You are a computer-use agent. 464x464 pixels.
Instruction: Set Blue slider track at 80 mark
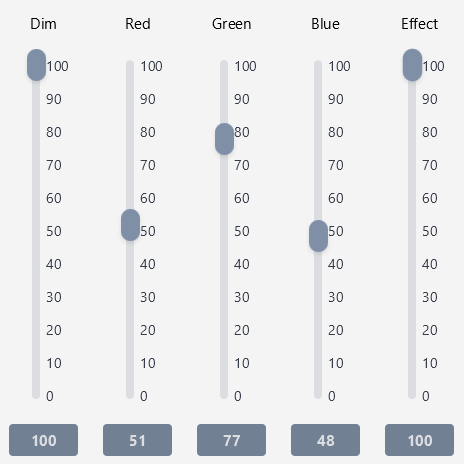coord(318,132)
